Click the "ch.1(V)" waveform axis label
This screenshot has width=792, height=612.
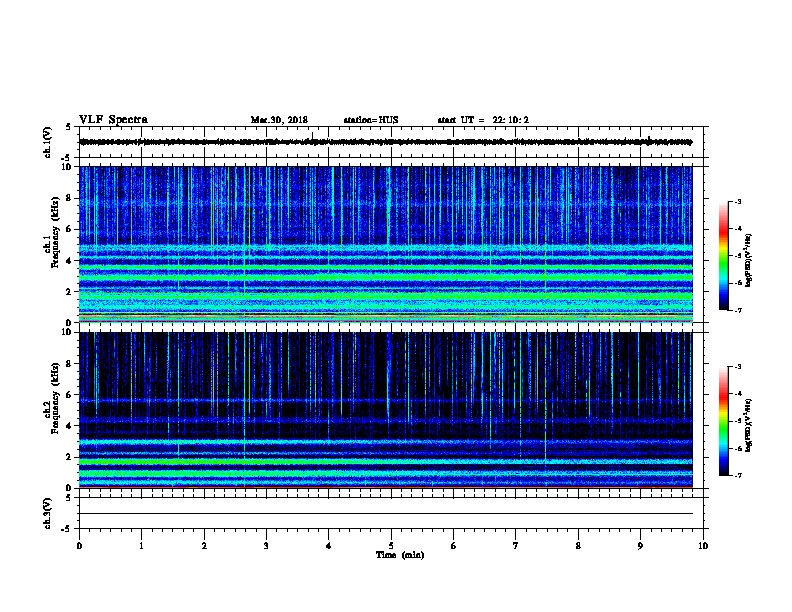47,142
